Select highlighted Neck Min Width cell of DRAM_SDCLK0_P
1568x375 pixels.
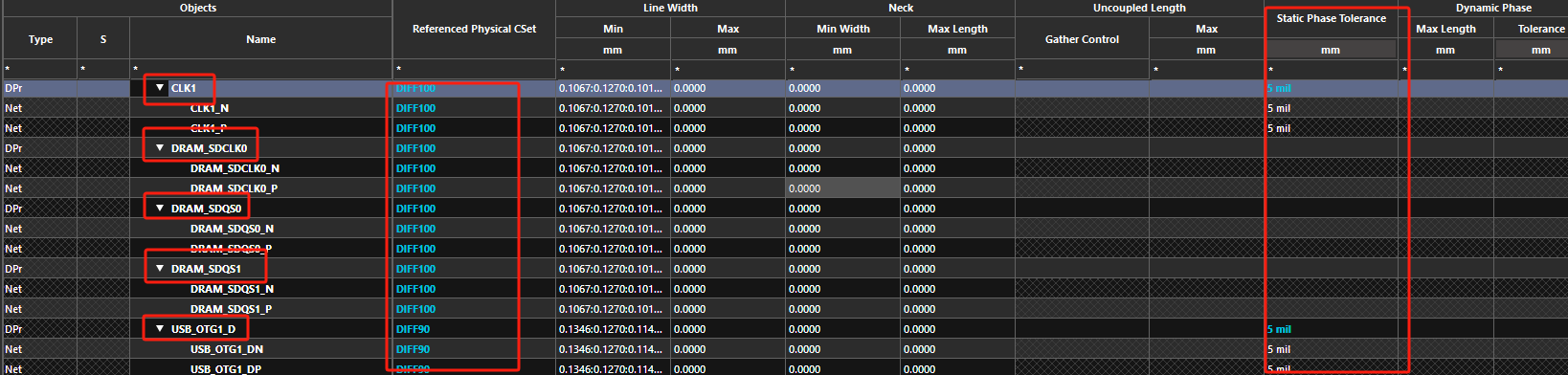click(x=842, y=188)
